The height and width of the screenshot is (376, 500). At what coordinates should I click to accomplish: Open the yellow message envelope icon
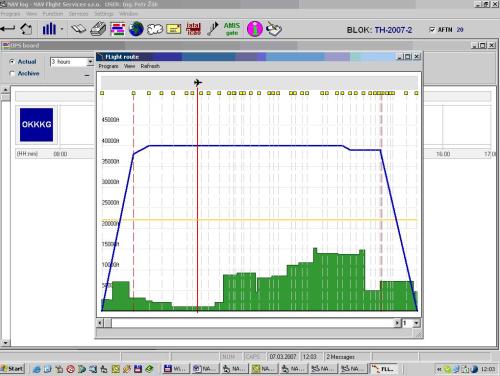(x=174, y=29)
